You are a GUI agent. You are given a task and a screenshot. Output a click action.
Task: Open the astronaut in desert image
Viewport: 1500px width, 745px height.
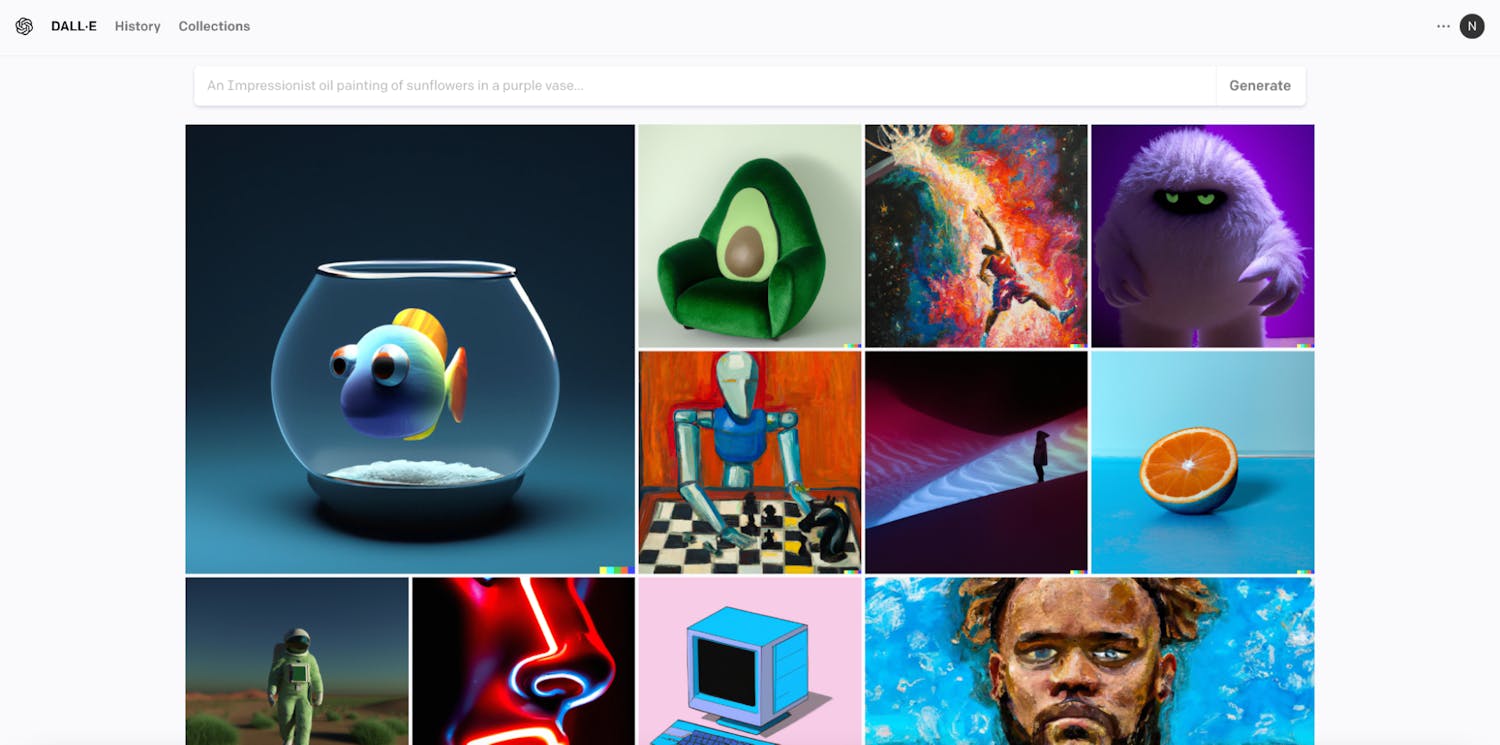[297, 661]
